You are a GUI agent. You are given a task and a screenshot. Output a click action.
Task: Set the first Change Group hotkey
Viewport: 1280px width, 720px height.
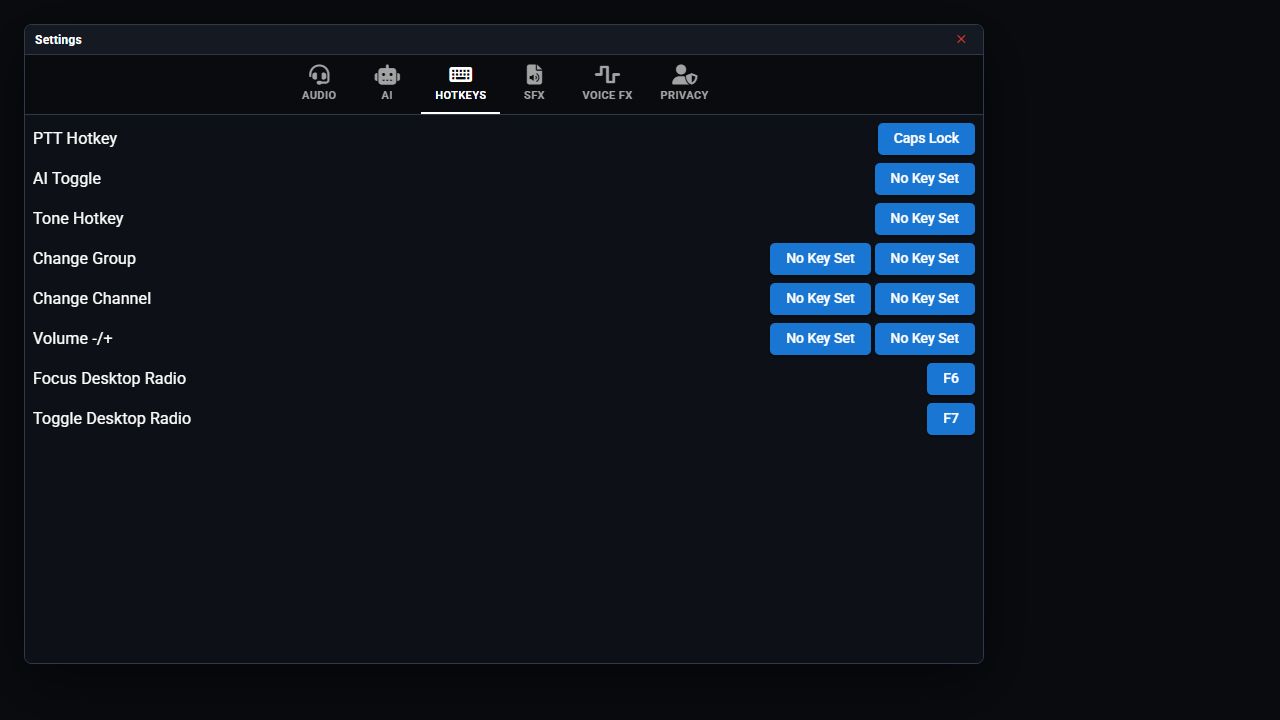(820, 259)
